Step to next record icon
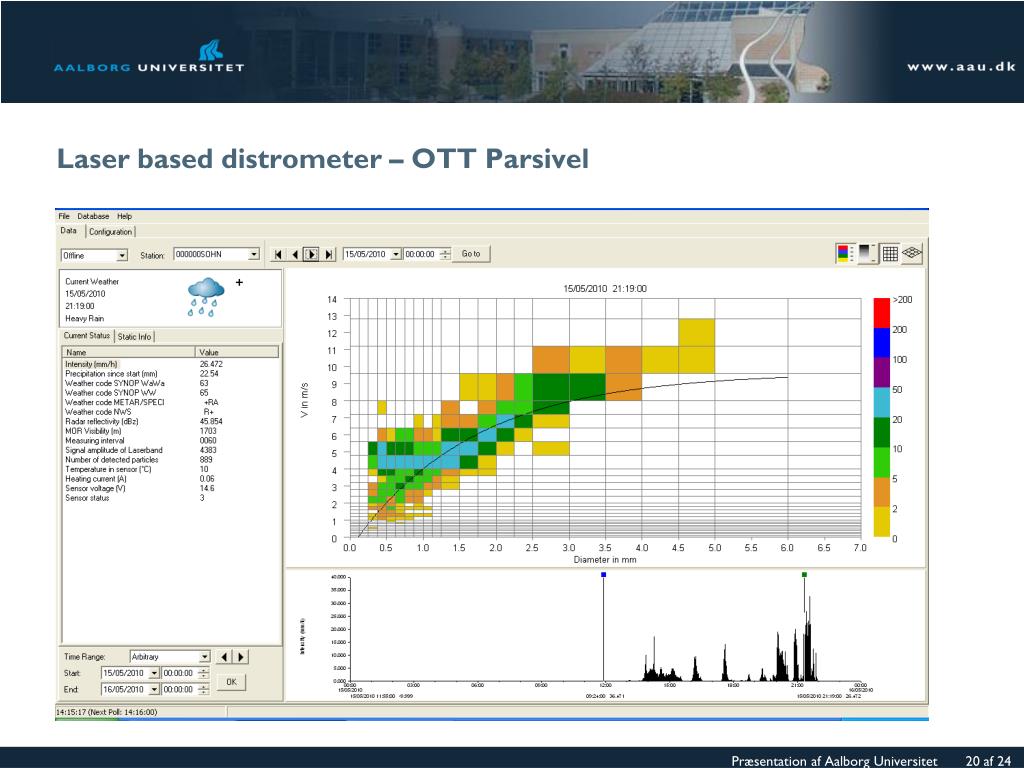 pyautogui.click(x=312, y=255)
